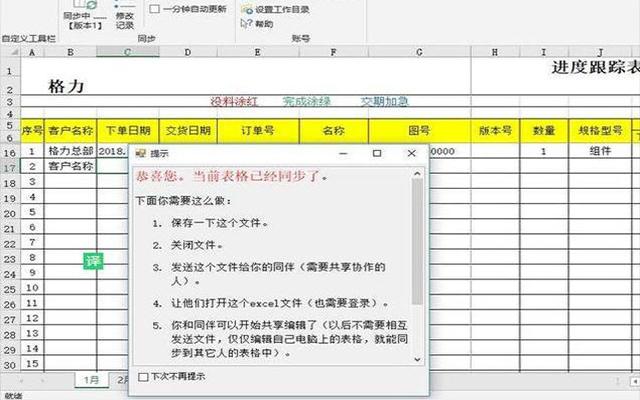This screenshot has height=400, width=640.
Task: Click the yellow 客户名称 header cell
Action: click(x=70, y=131)
